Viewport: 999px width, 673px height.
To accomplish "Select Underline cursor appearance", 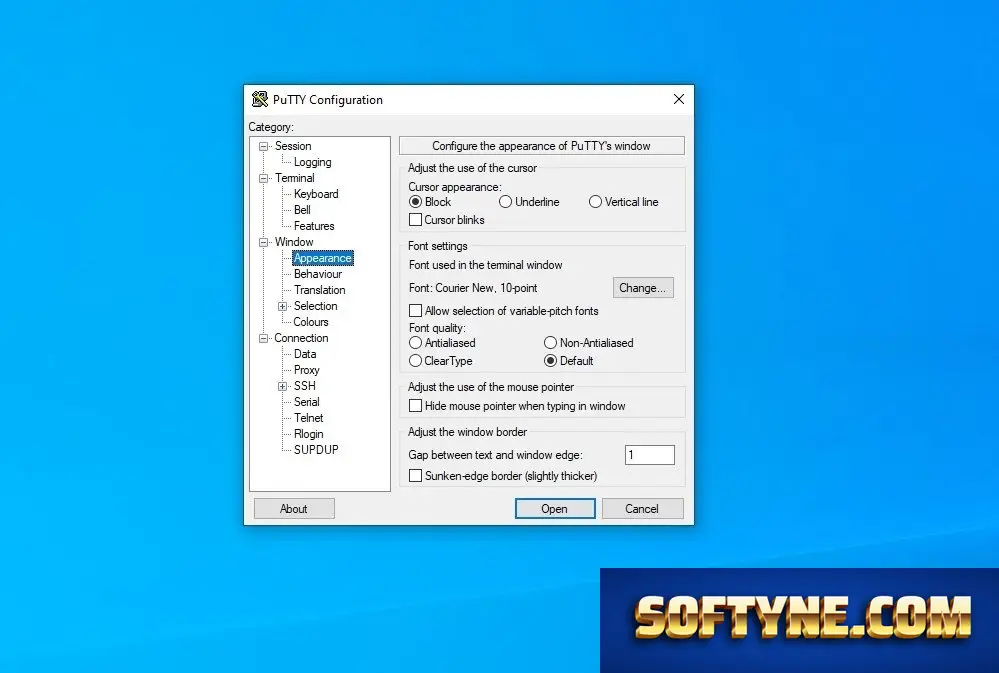I will (x=505, y=202).
